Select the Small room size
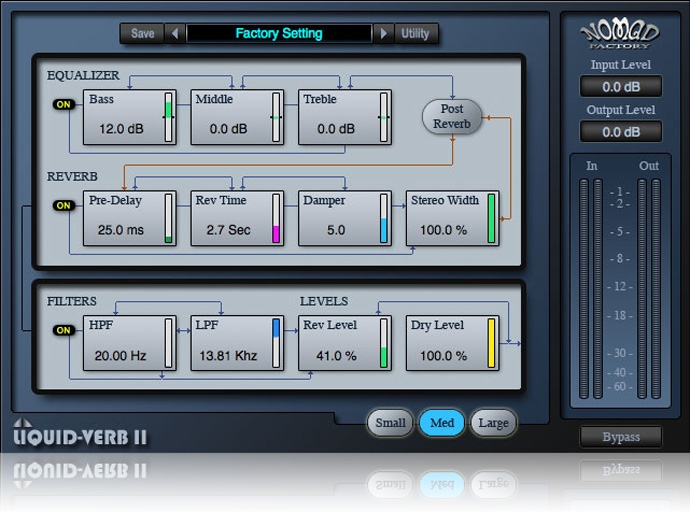The width and height of the screenshot is (690, 512). tap(390, 423)
